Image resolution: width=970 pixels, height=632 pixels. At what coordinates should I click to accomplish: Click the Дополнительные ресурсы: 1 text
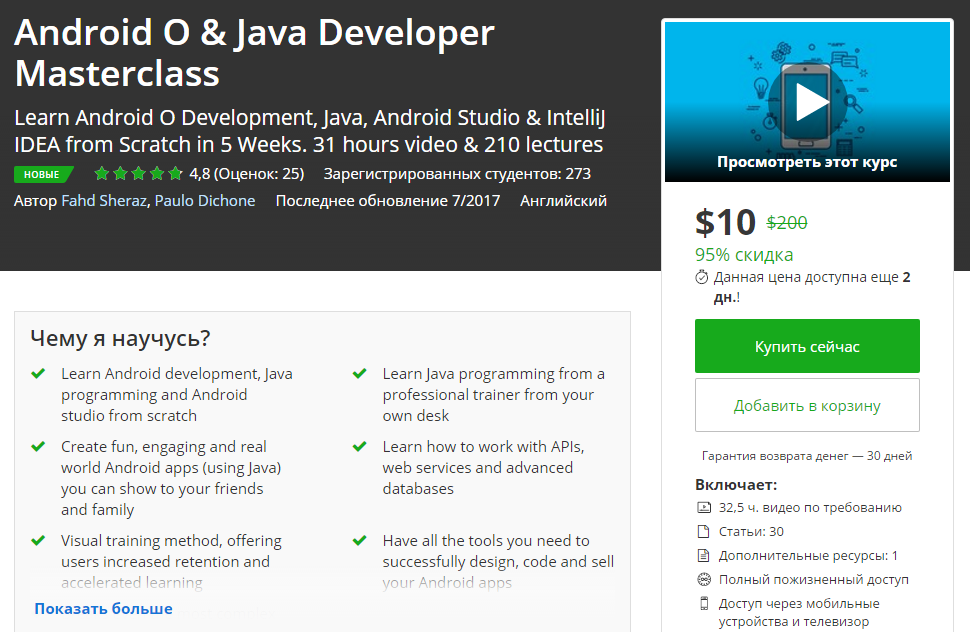pyautogui.click(x=808, y=555)
